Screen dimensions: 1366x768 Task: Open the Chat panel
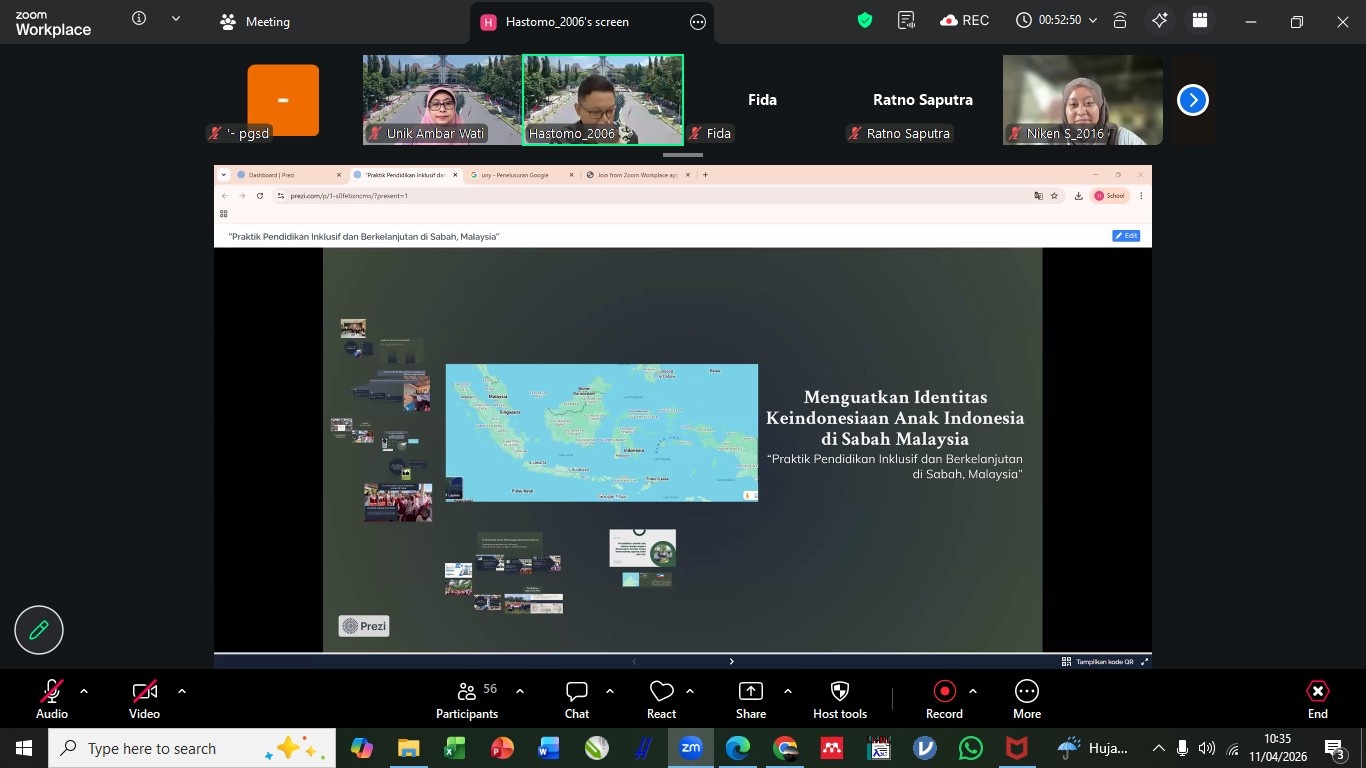(577, 699)
